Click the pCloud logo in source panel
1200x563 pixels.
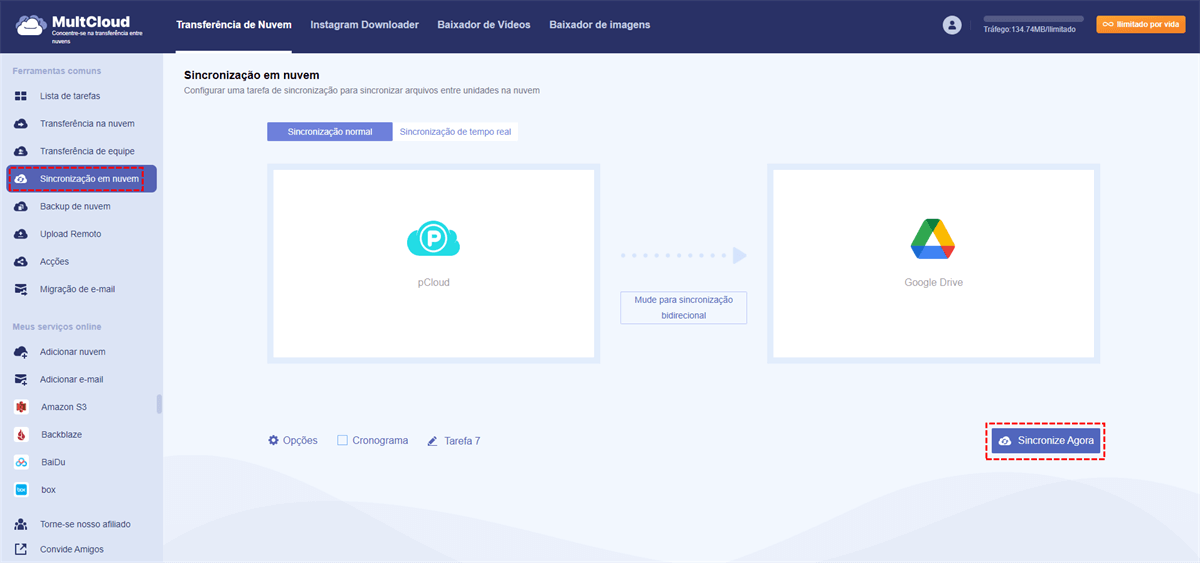(x=433, y=240)
